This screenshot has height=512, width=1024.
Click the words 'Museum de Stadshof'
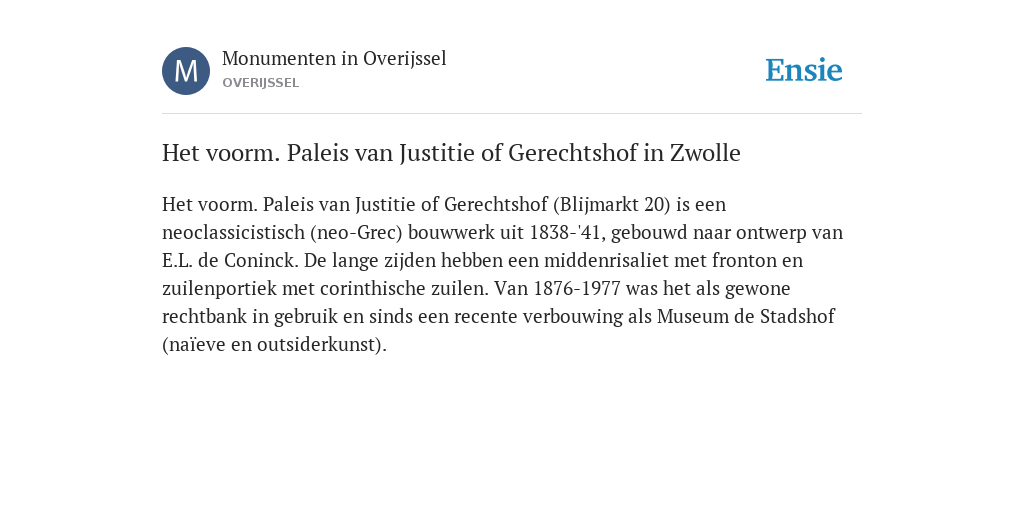(746, 317)
